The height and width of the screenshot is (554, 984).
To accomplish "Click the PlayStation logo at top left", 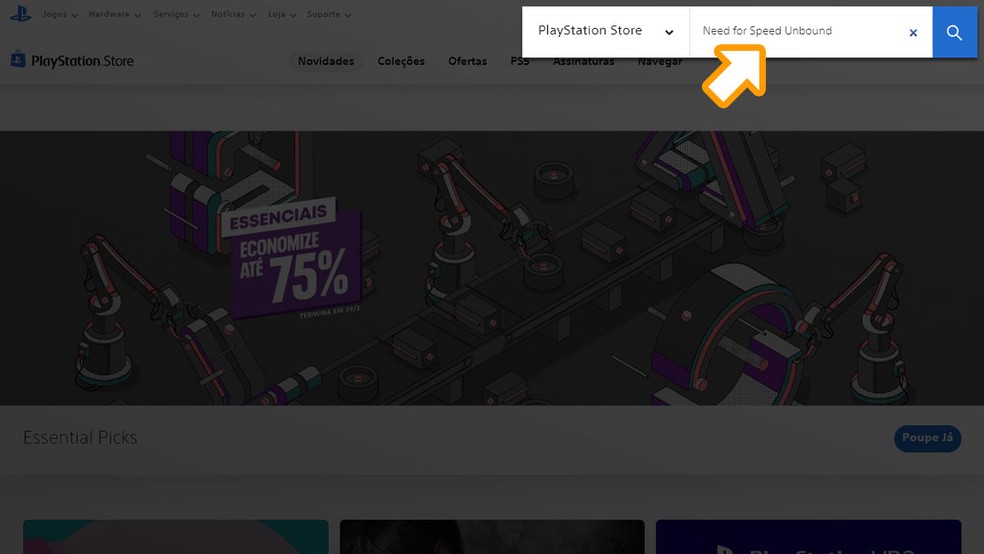I will (20, 14).
